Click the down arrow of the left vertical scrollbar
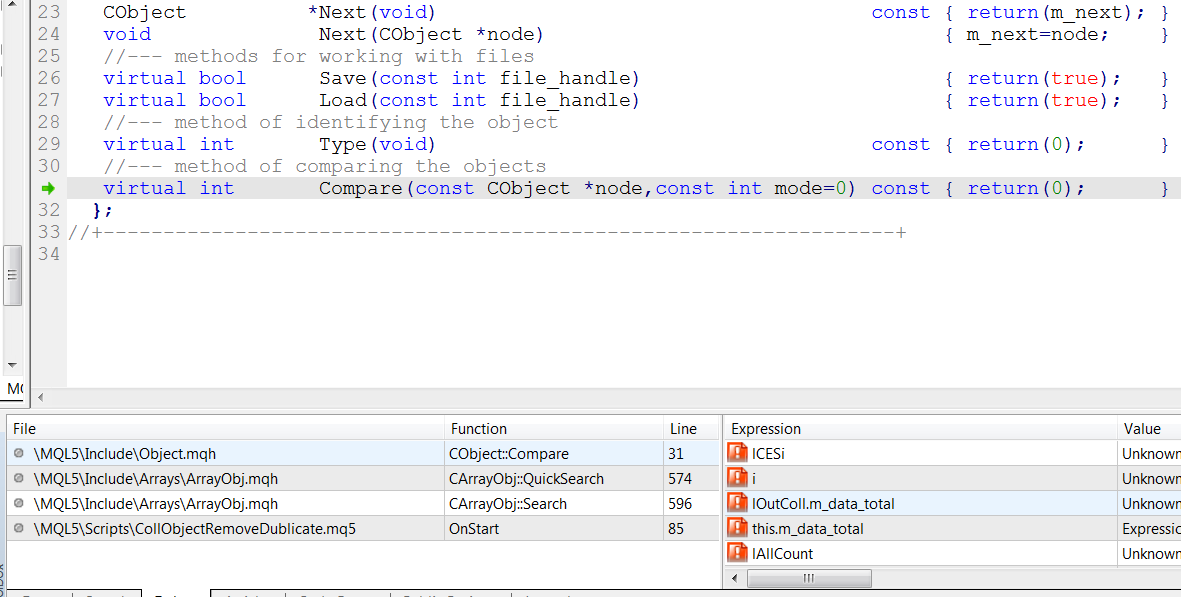The width and height of the screenshot is (1181, 597). [12, 365]
